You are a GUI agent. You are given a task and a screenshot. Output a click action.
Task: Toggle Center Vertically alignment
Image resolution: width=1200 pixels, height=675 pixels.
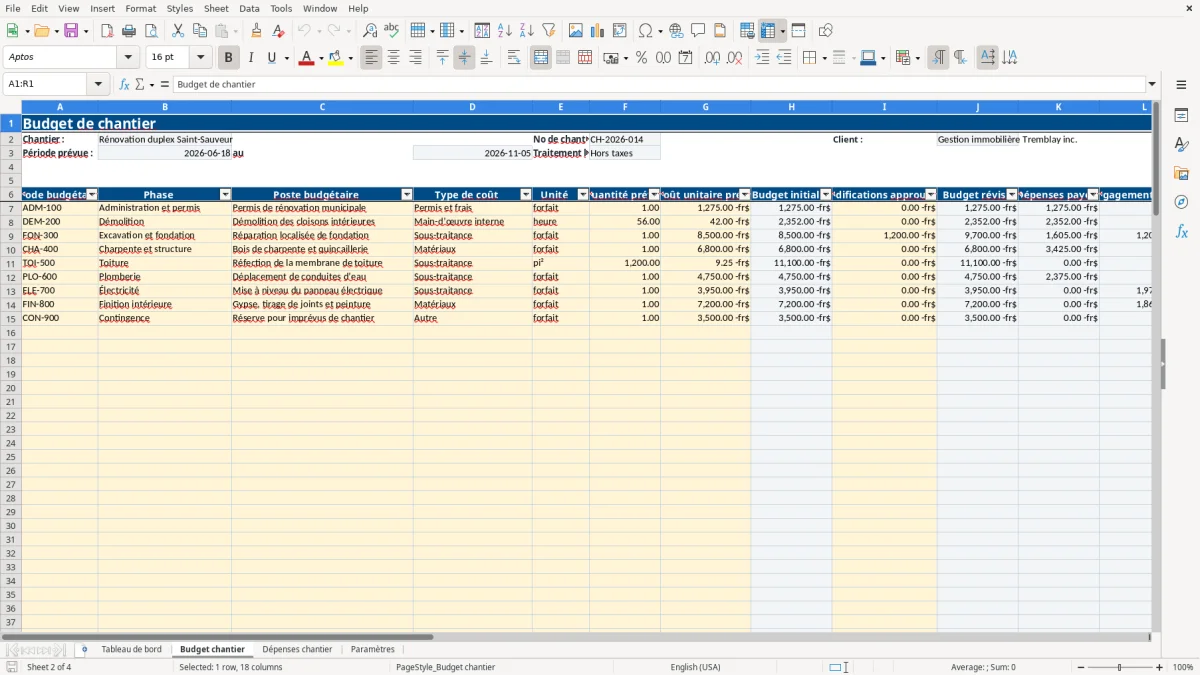coord(464,58)
